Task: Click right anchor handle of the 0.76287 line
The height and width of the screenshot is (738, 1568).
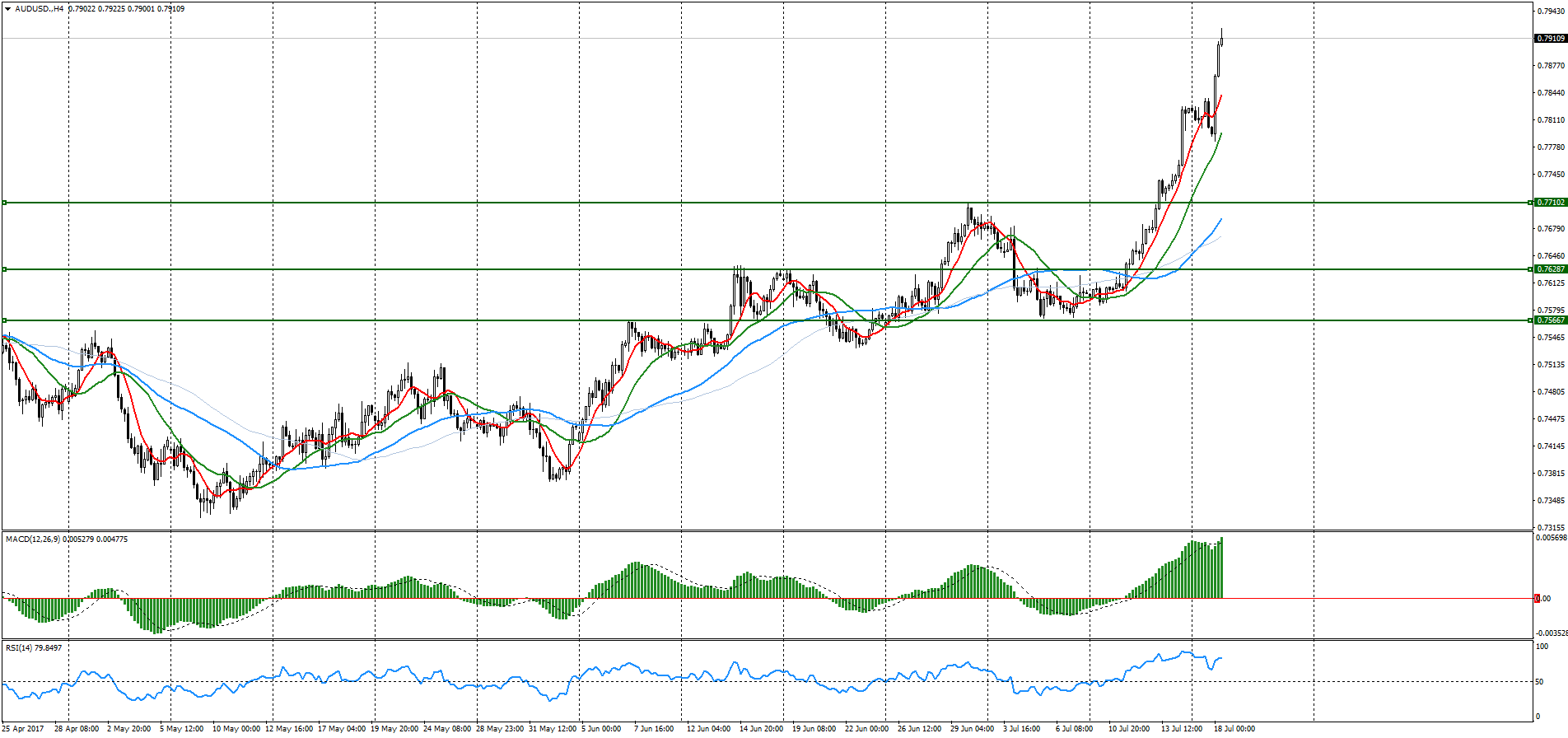Action: pos(1530,269)
